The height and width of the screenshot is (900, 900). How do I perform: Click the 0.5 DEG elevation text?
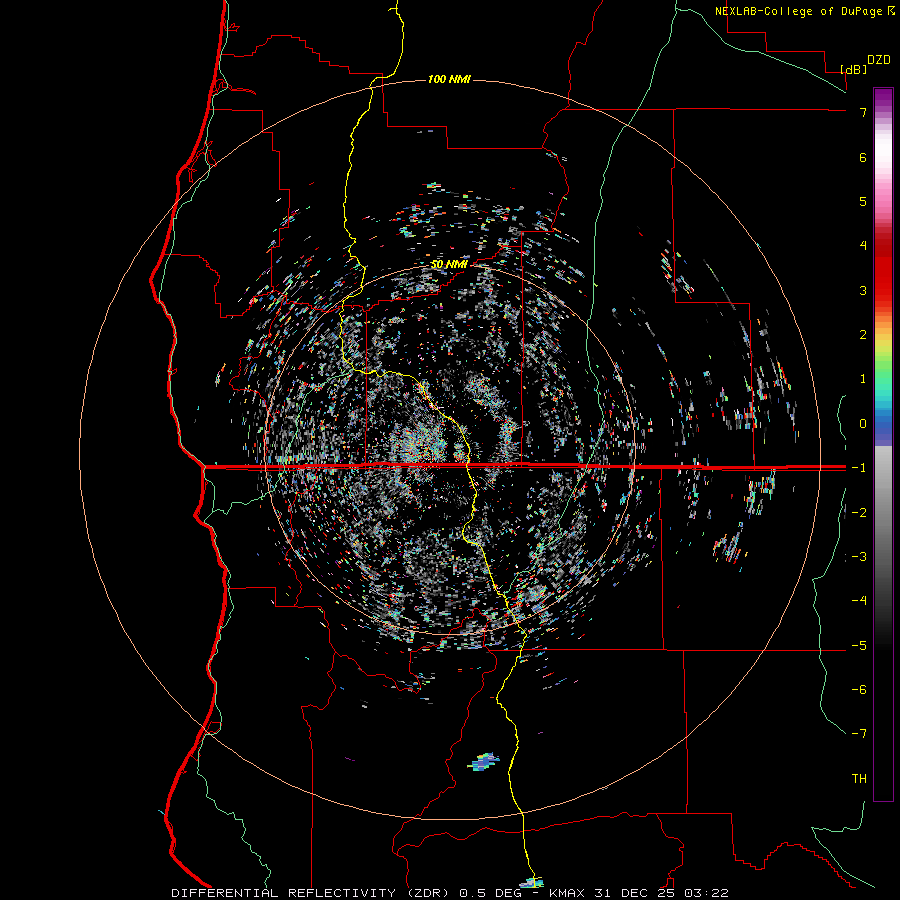click(491, 893)
